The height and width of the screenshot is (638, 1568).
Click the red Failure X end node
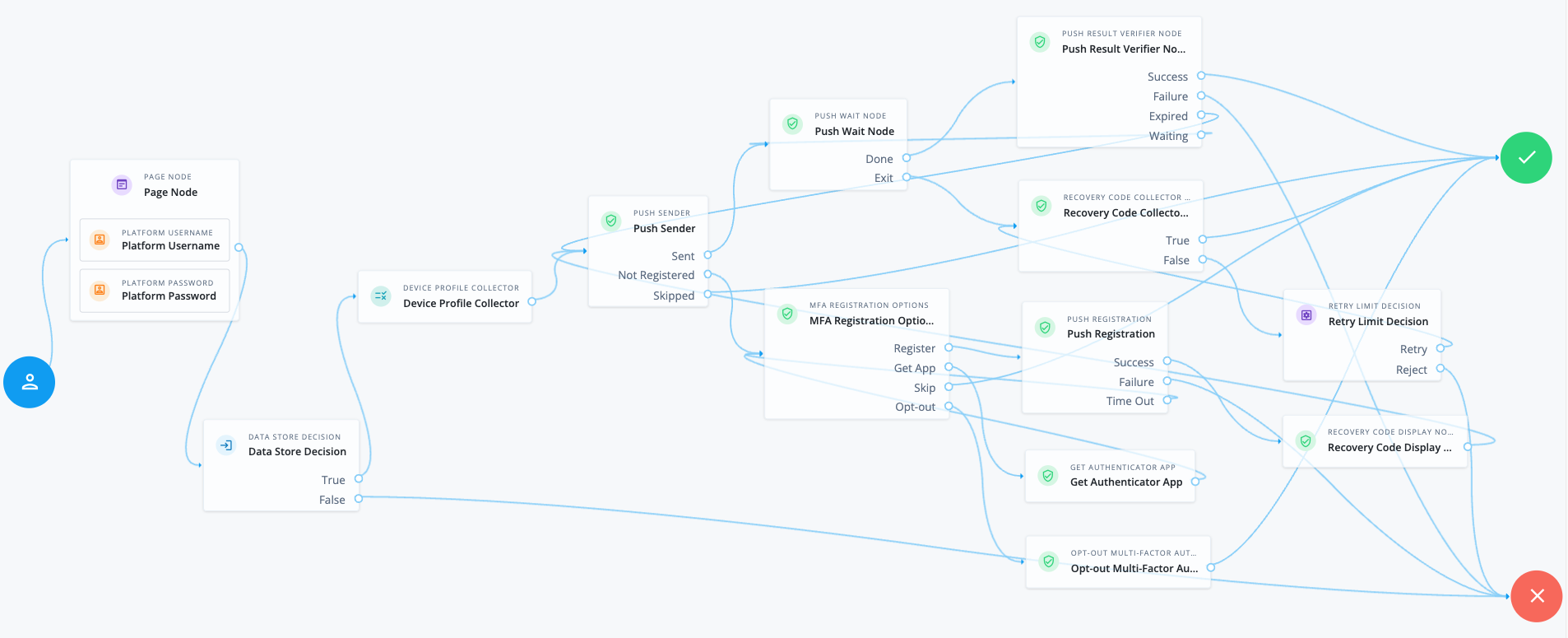pyautogui.click(x=1536, y=596)
